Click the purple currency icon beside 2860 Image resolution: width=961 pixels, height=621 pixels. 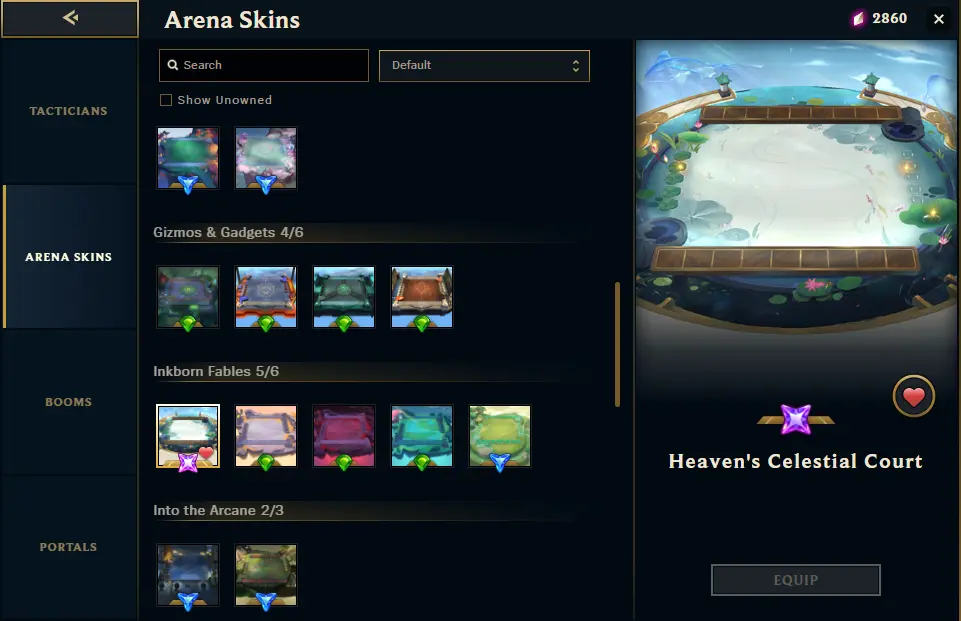pyautogui.click(x=858, y=19)
